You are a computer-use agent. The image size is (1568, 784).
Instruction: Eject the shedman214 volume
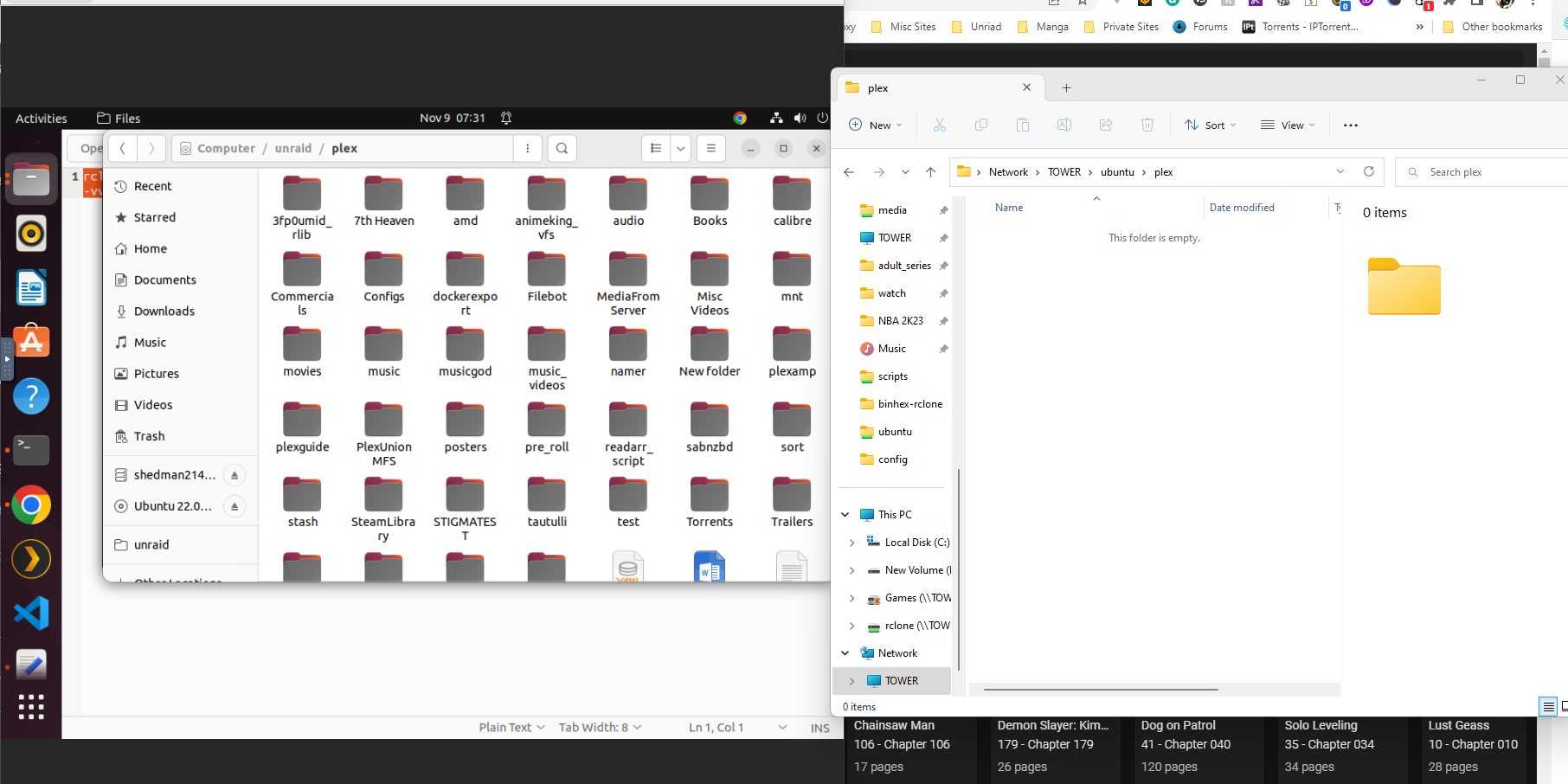coord(234,475)
